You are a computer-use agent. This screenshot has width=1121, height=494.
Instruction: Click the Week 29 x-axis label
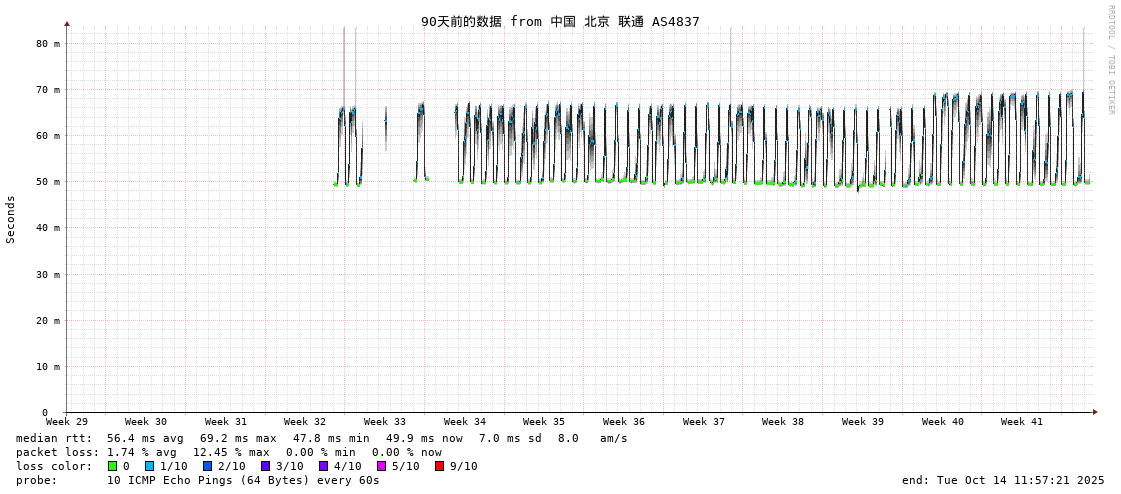pos(67,422)
